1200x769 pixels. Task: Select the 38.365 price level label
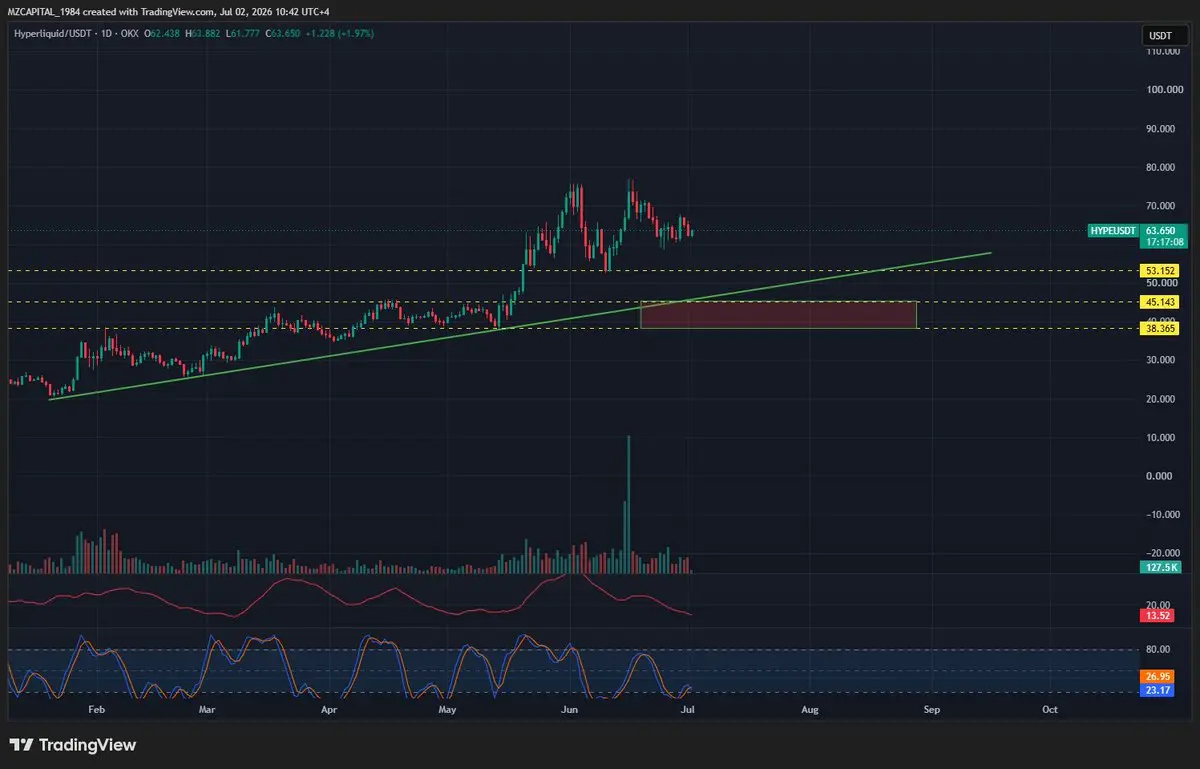(x=1160, y=327)
